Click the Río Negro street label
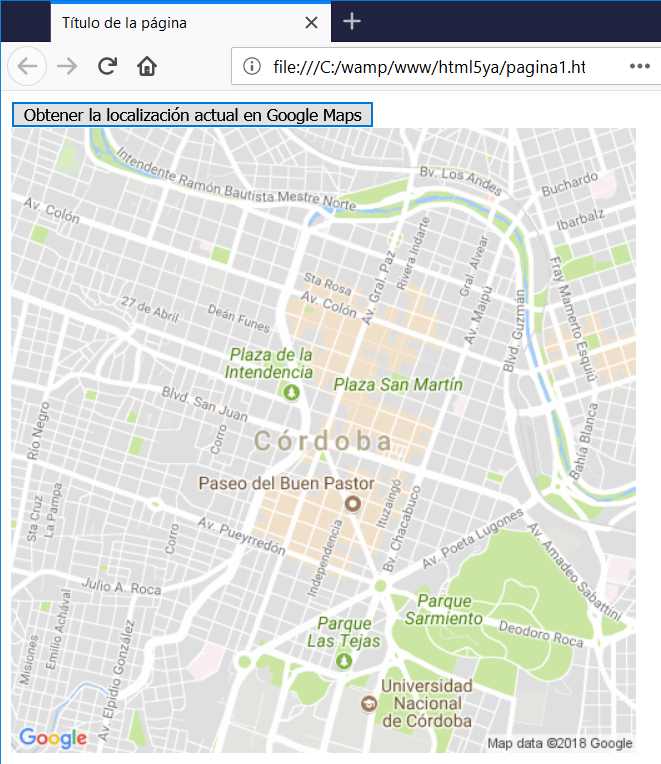The image size is (661, 764). tap(38, 431)
